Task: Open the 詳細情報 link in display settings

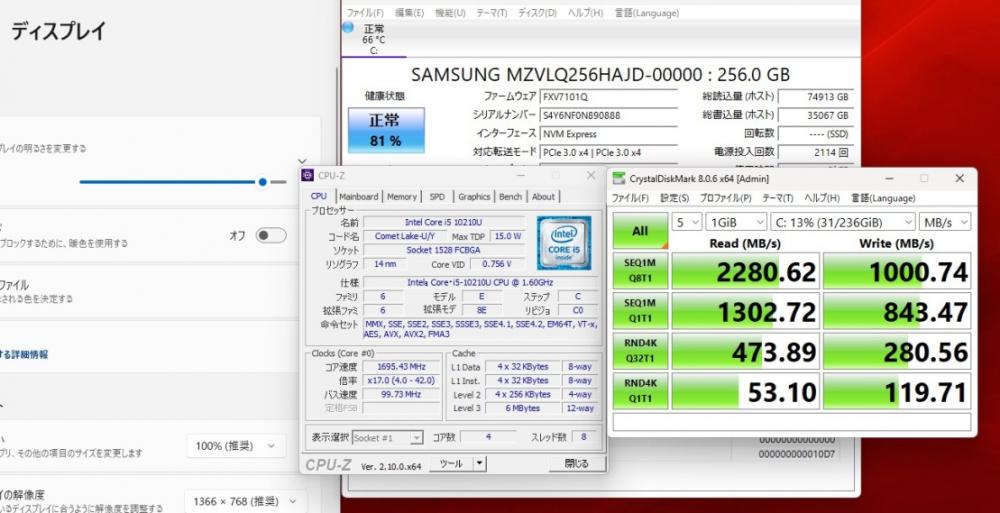Action: pyautogui.click(x=24, y=354)
